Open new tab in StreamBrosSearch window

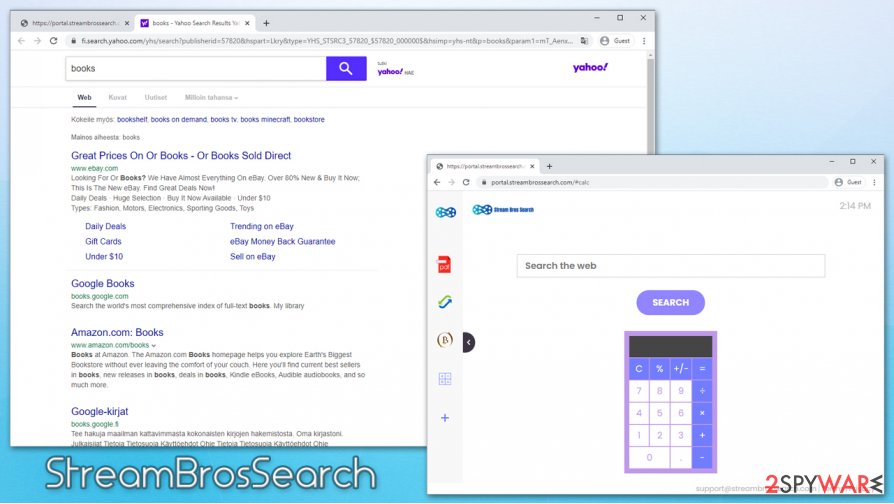pyautogui.click(x=550, y=166)
